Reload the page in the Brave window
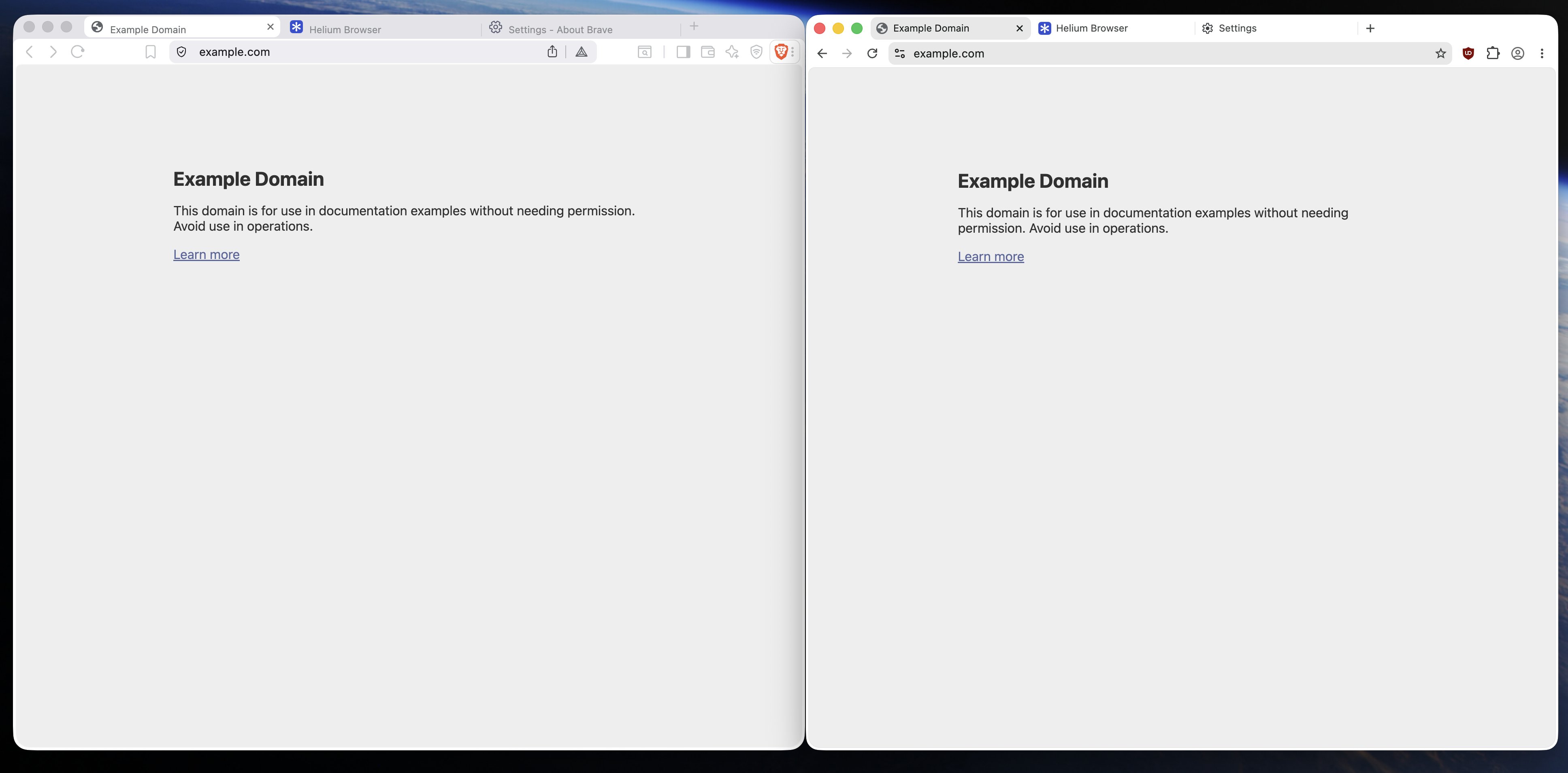Image resolution: width=1568 pixels, height=773 pixels. pos(77,52)
